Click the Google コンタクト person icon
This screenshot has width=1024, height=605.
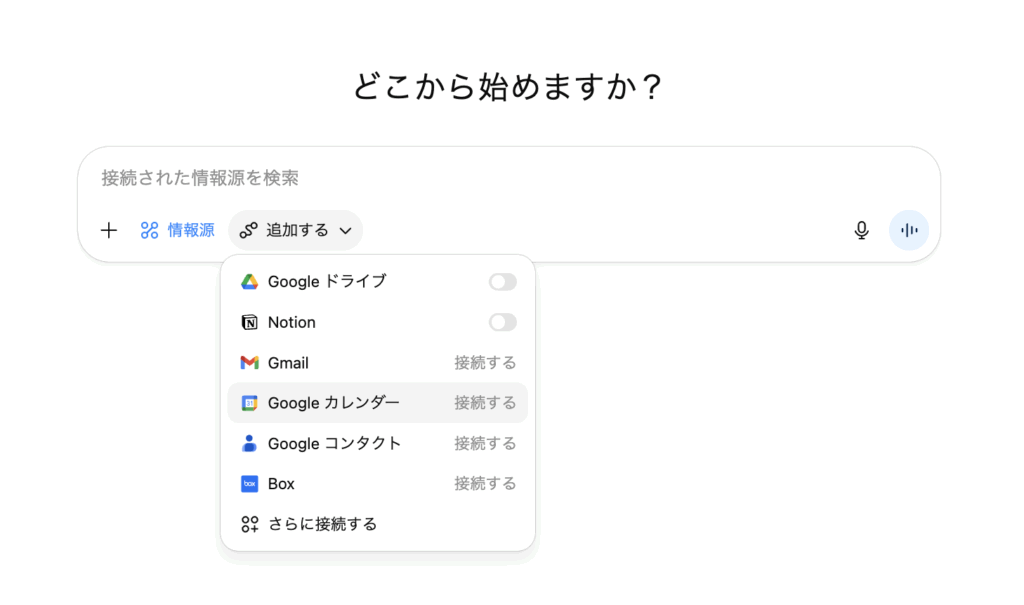pyautogui.click(x=250, y=443)
